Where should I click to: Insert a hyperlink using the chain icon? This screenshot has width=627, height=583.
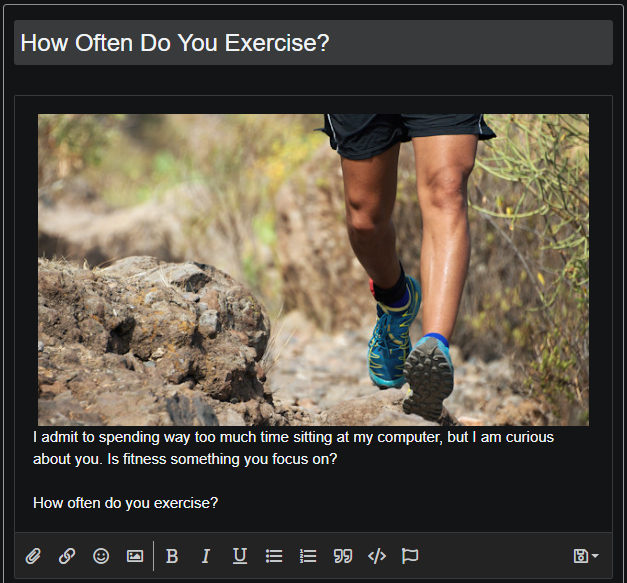click(67, 556)
